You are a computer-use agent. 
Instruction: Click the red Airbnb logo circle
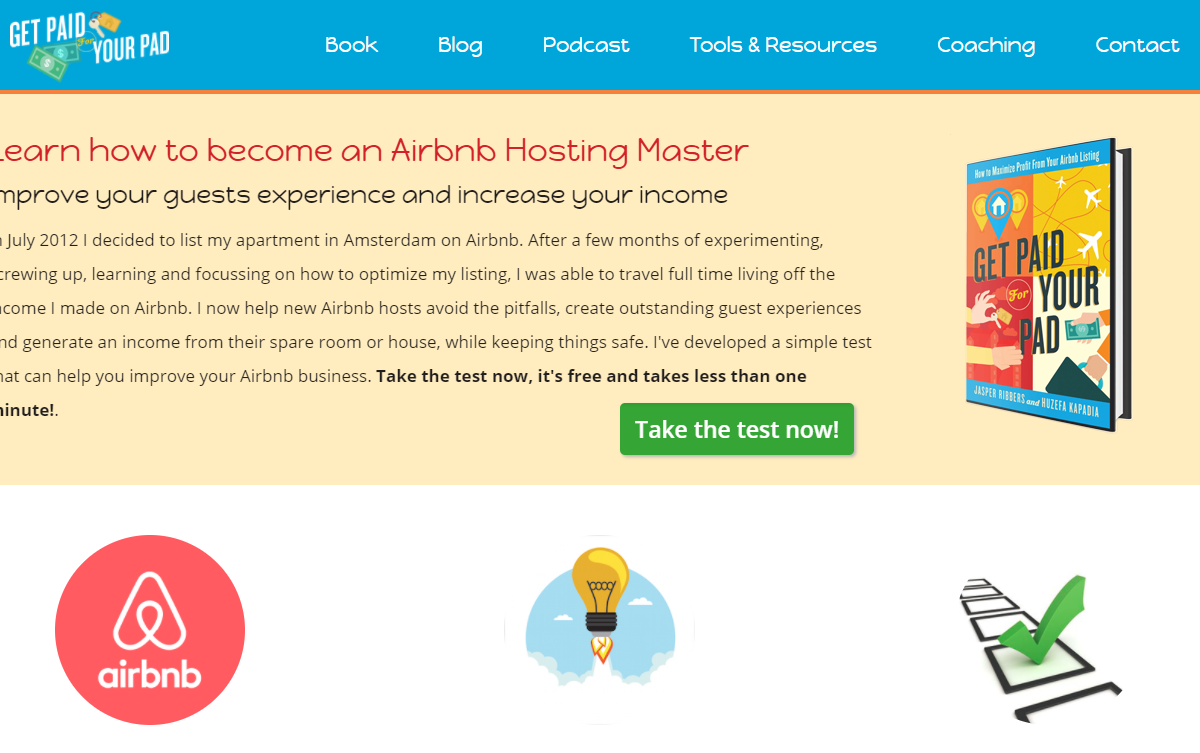(150, 629)
